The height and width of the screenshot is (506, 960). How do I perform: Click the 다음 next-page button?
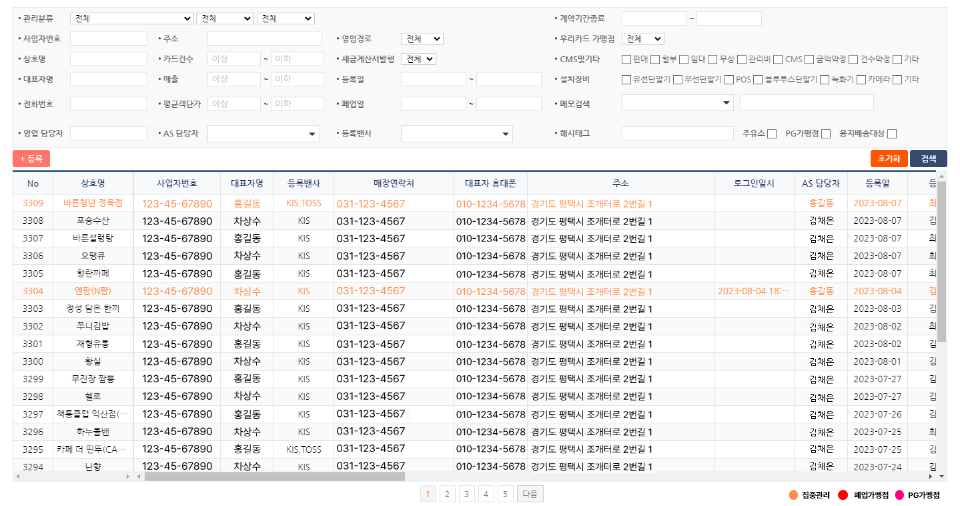click(x=530, y=494)
